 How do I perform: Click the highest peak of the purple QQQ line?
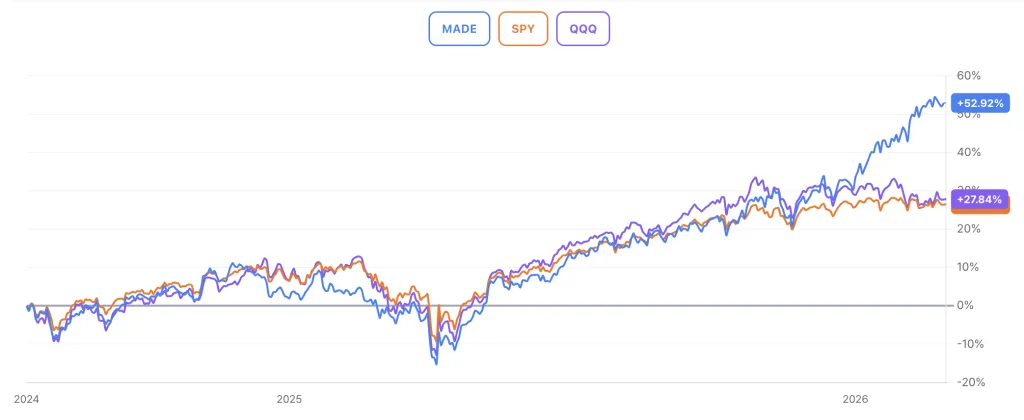pyautogui.click(x=752, y=180)
